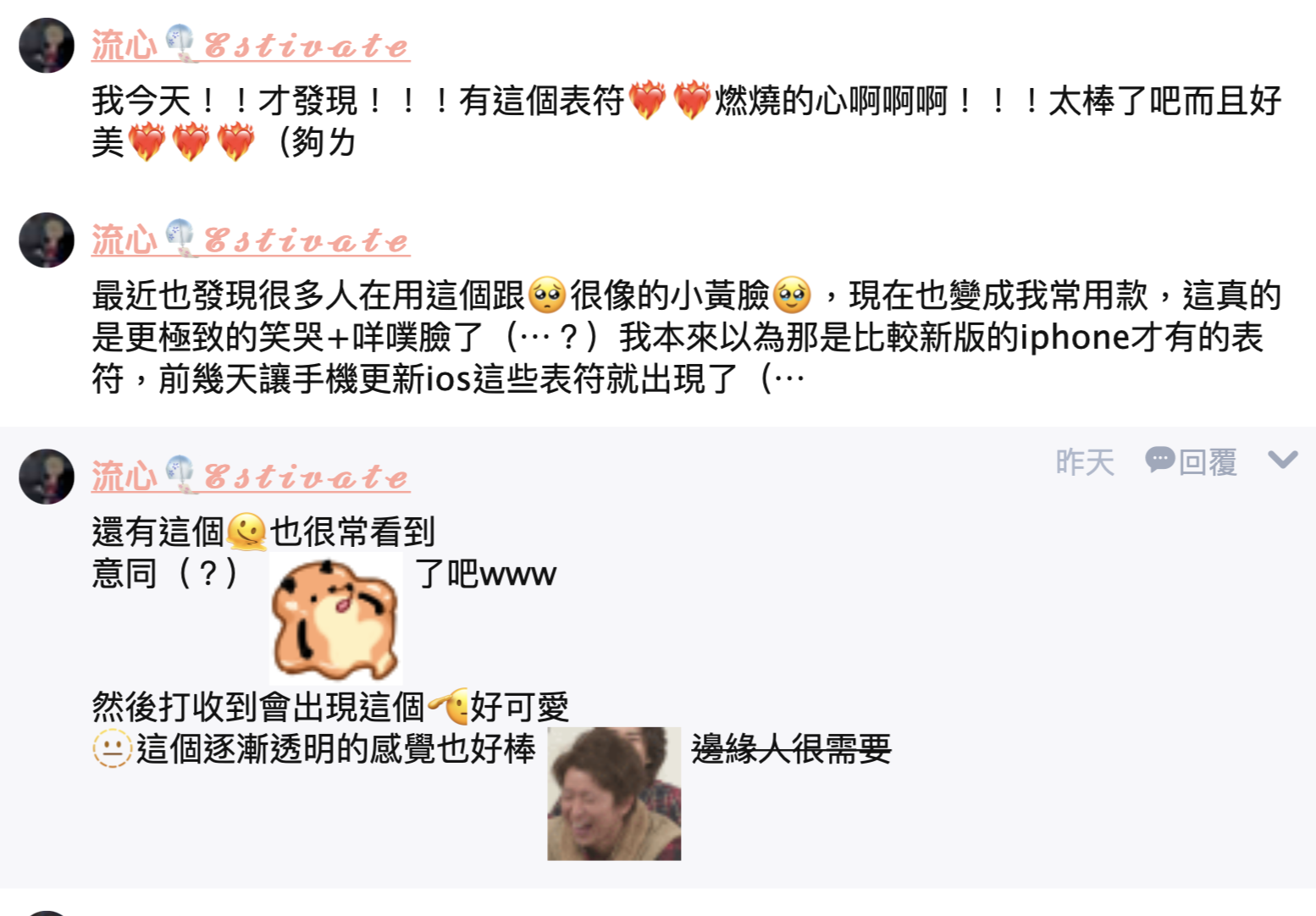Click the speech bubble reply icon
The image size is (1316, 916).
coord(1159,460)
